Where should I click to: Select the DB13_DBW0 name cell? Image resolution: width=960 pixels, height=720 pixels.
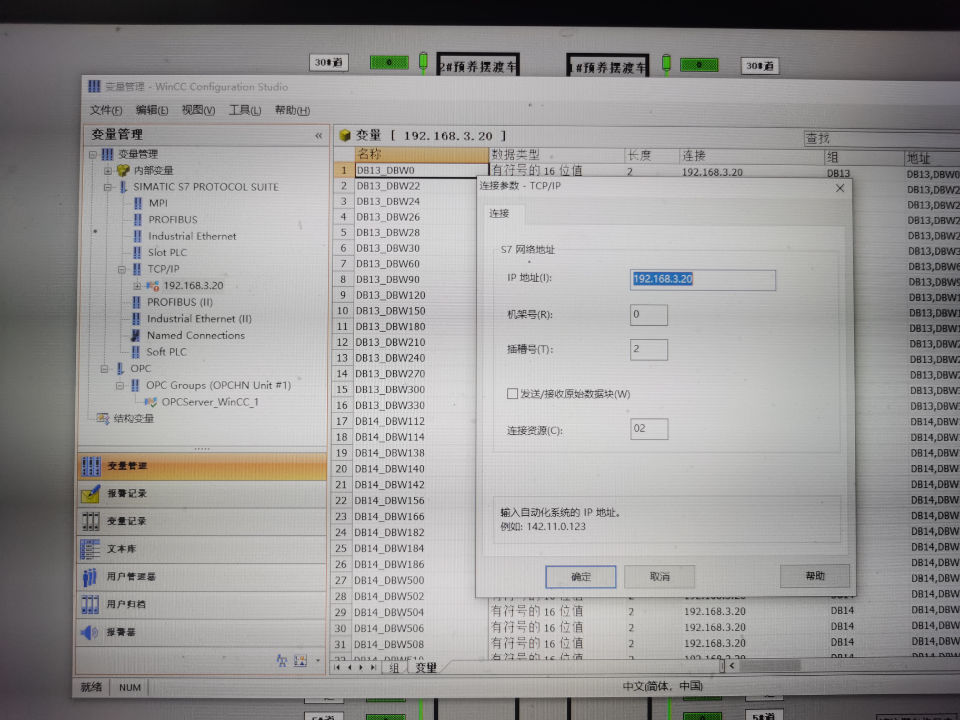[x=421, y=171]
